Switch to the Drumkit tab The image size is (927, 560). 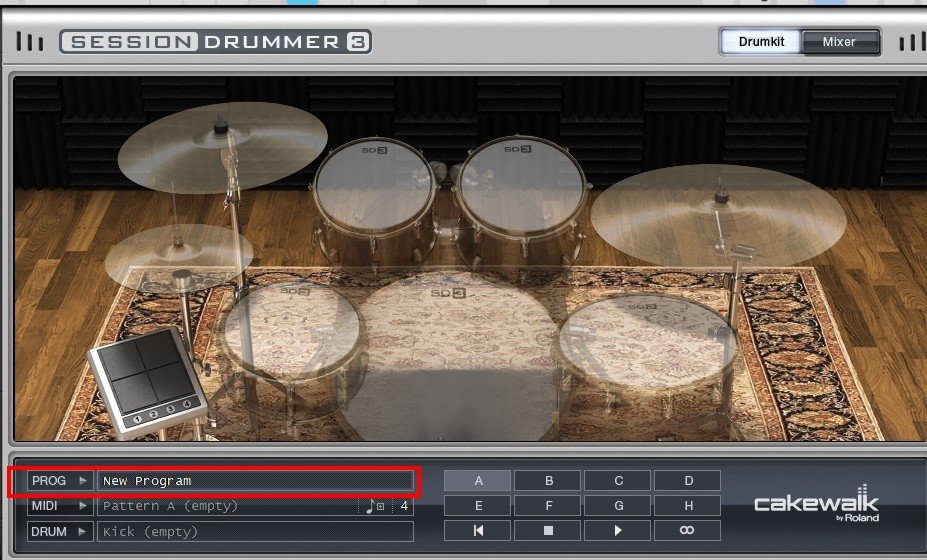[760, 42]
